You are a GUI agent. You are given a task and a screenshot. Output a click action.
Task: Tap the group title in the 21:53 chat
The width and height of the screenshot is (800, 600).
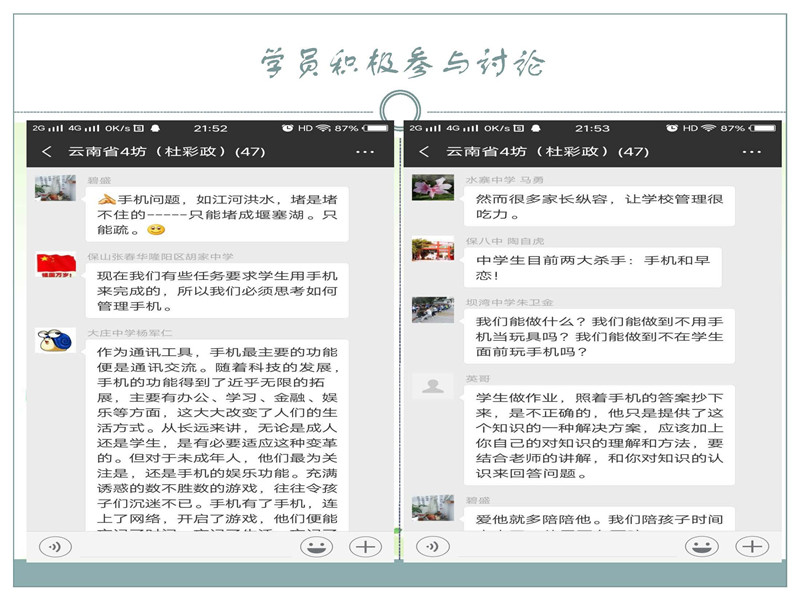coord(547,152)
